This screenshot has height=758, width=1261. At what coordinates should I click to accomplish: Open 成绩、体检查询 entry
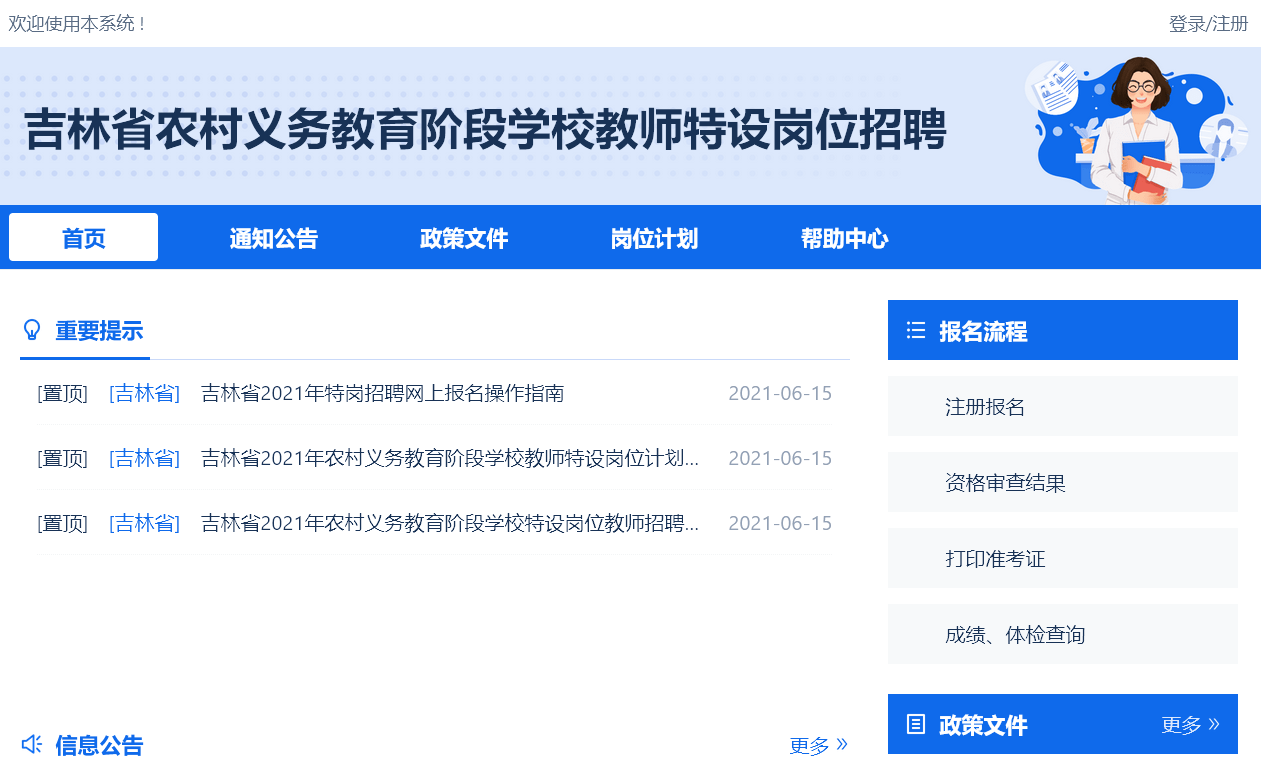(1063, 634)
